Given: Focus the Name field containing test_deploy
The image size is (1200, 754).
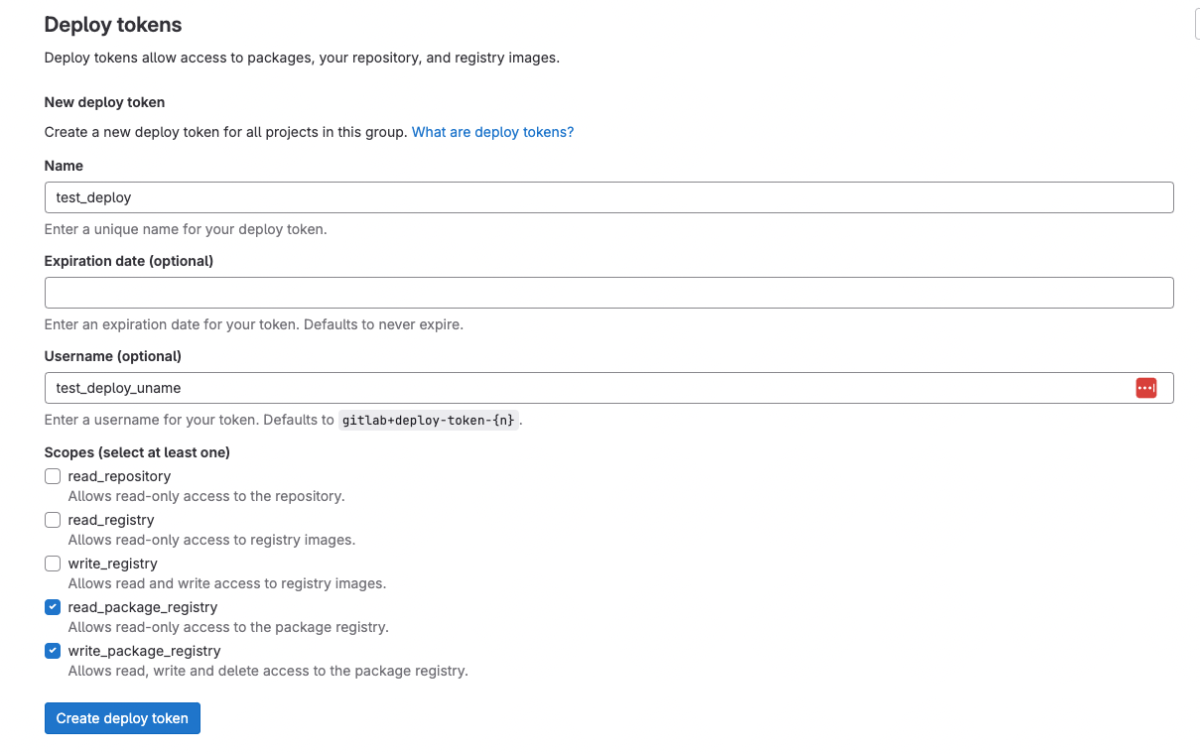Looking at the screenshot, I should point(608,197).
